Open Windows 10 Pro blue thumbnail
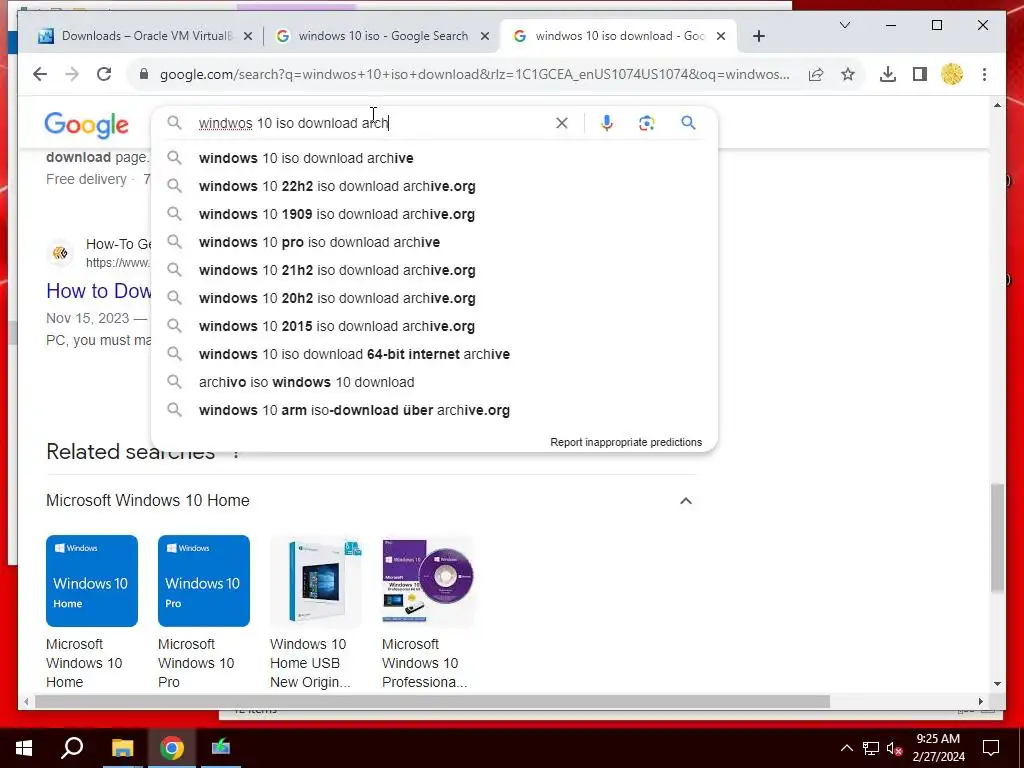This screenshot has width=1024, height=768. [x=204, y=581]
